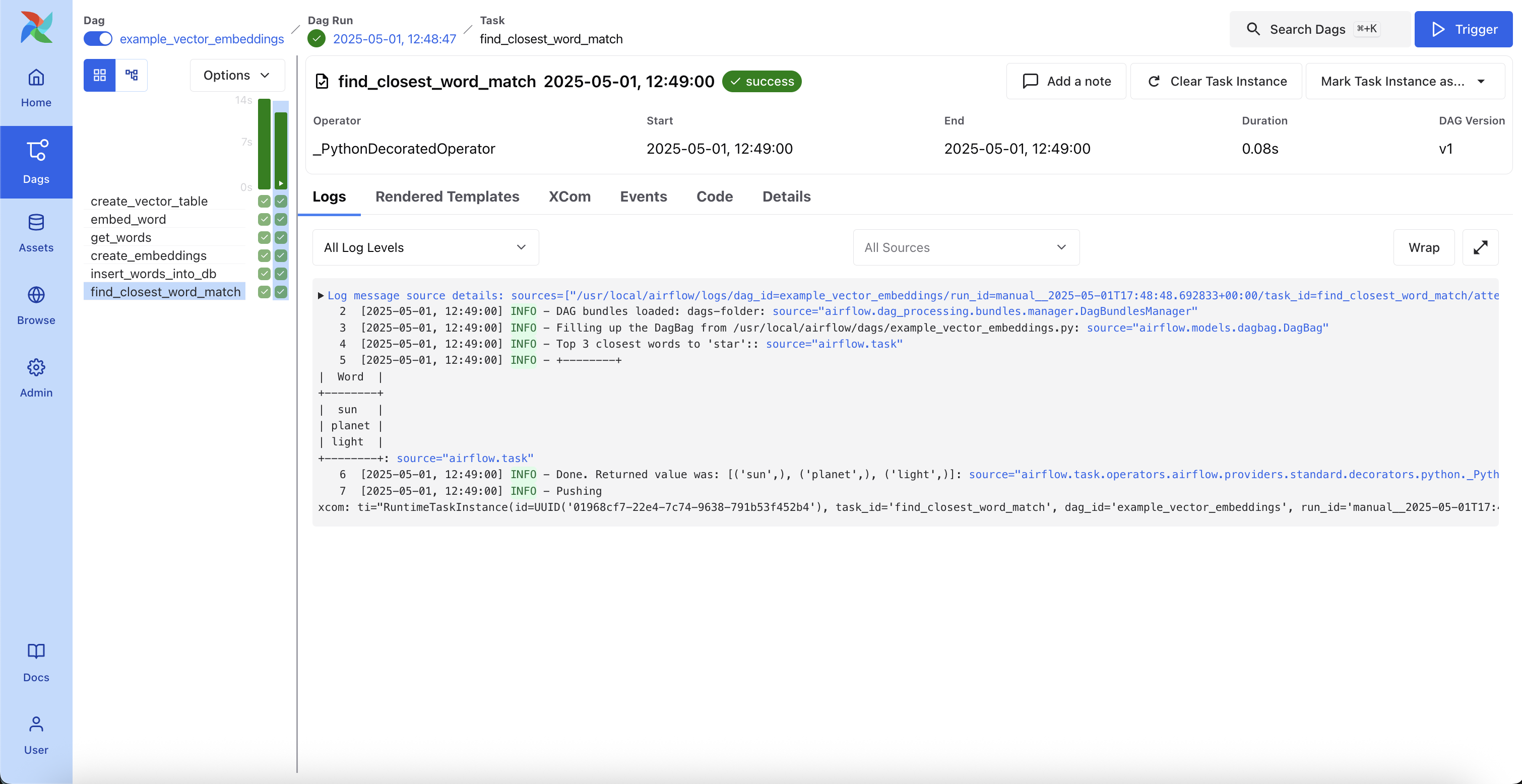The width and height of the screenshot is (1522, 784).
Task: Click the _PythonDecoratedOperator operator value
Action: (x=404, y=148)
